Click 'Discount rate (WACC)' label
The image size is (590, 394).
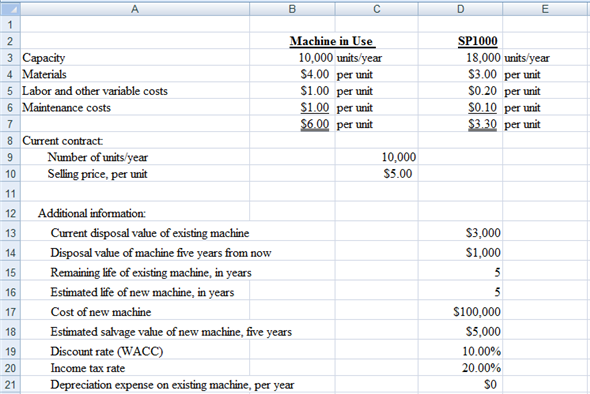(107, 351)
